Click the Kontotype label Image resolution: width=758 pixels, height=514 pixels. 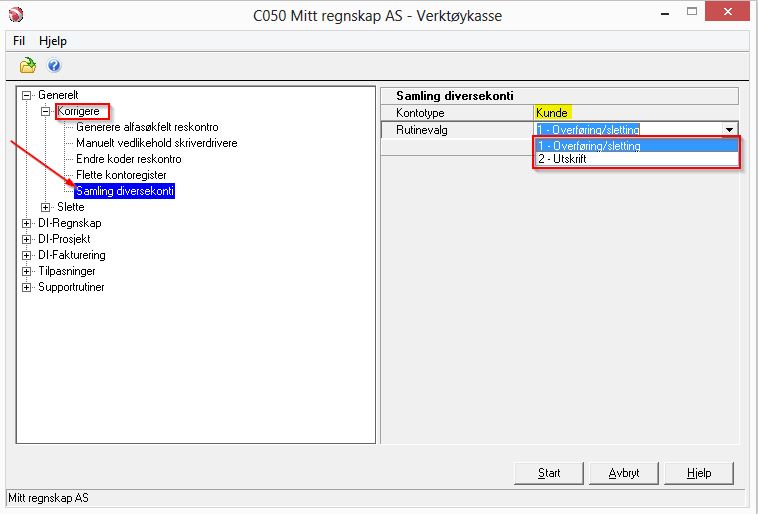point(420,113)
